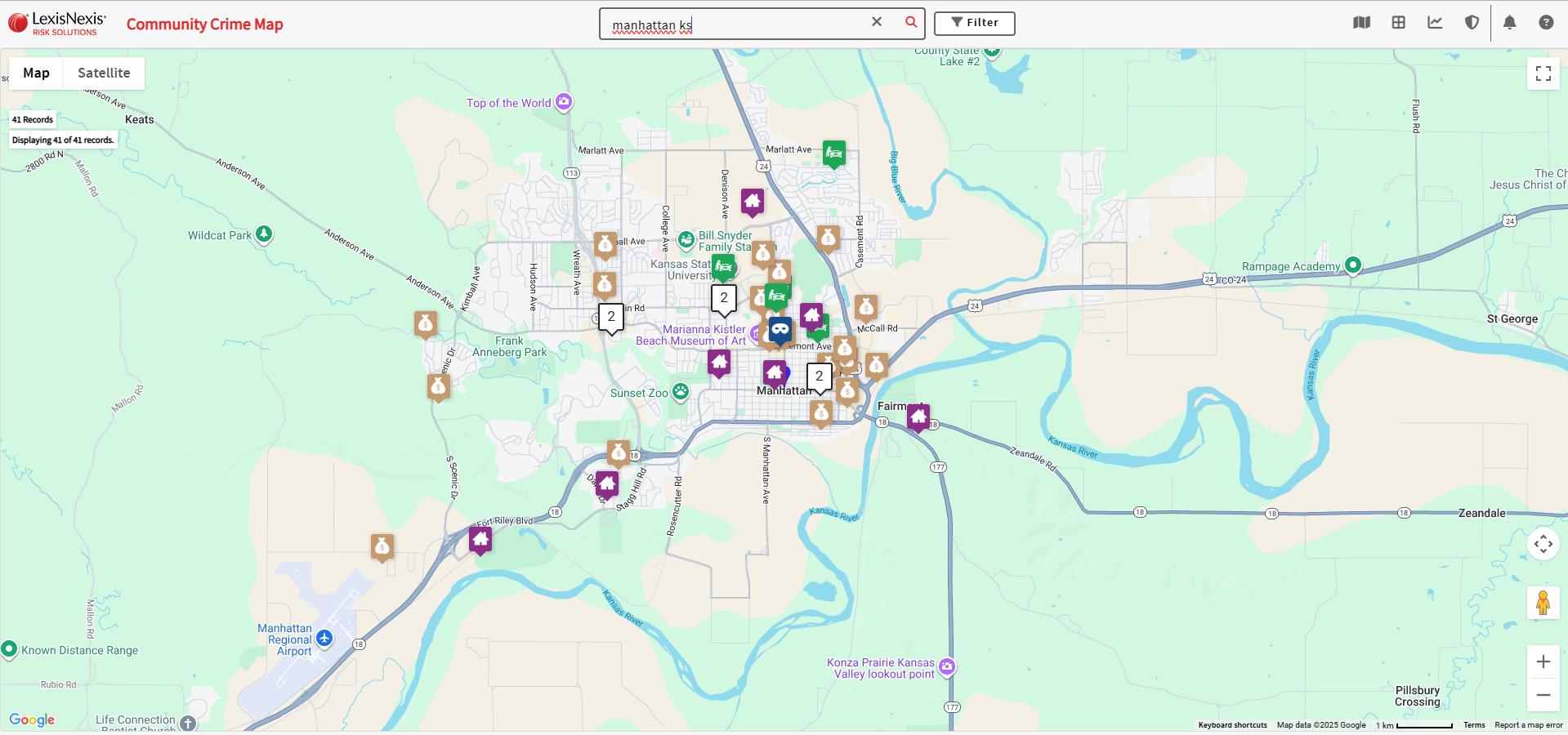Image resolution: width=1568 pixels, height=735 pixels.
Task: Expand the cluster of 2 near Manhattan label
Action: (819, 377)
